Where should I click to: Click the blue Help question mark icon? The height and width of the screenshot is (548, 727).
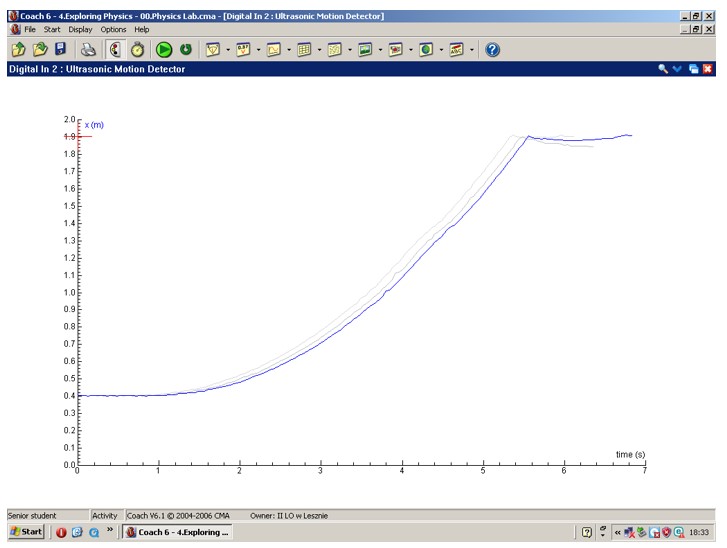pos(492,49)
